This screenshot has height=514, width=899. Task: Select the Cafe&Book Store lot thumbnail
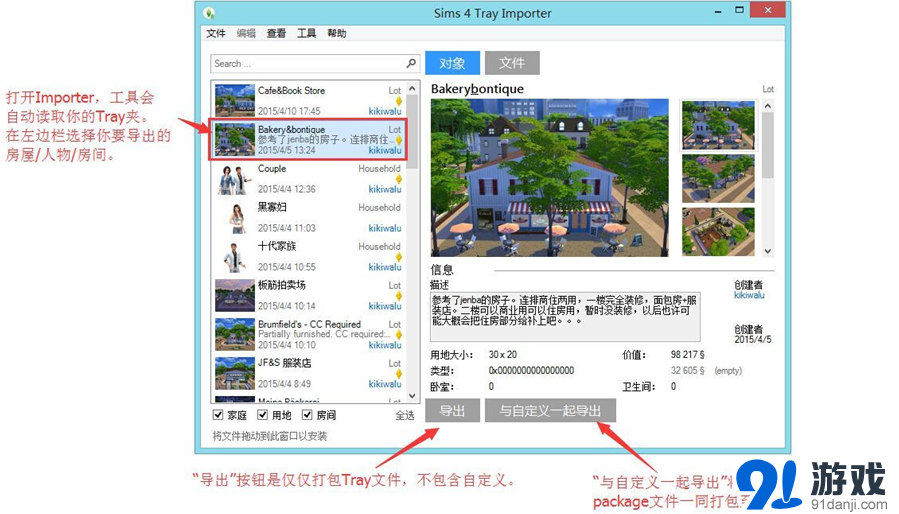tap(235, 100)
